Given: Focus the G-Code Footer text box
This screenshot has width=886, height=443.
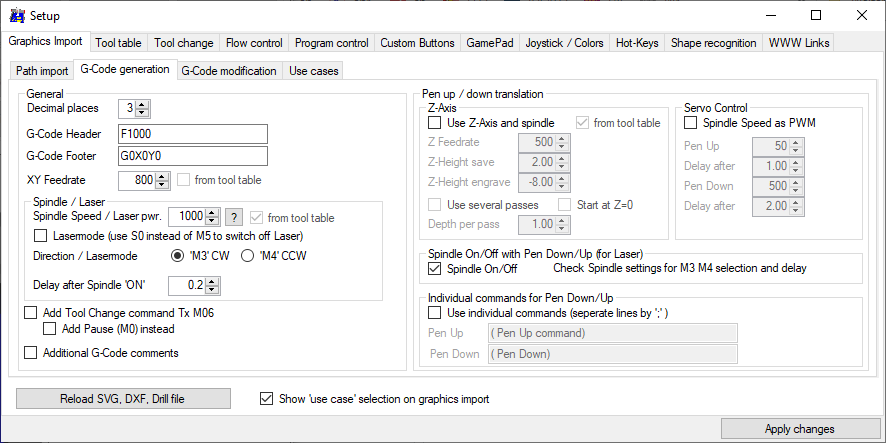Looking at the screenshot, I should click(191, 156).
